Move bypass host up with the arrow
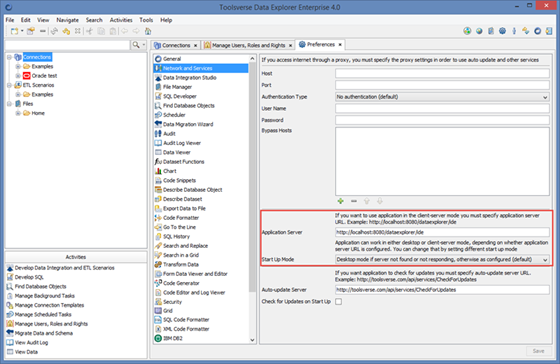The image size is (560, 364). point(366,201)
